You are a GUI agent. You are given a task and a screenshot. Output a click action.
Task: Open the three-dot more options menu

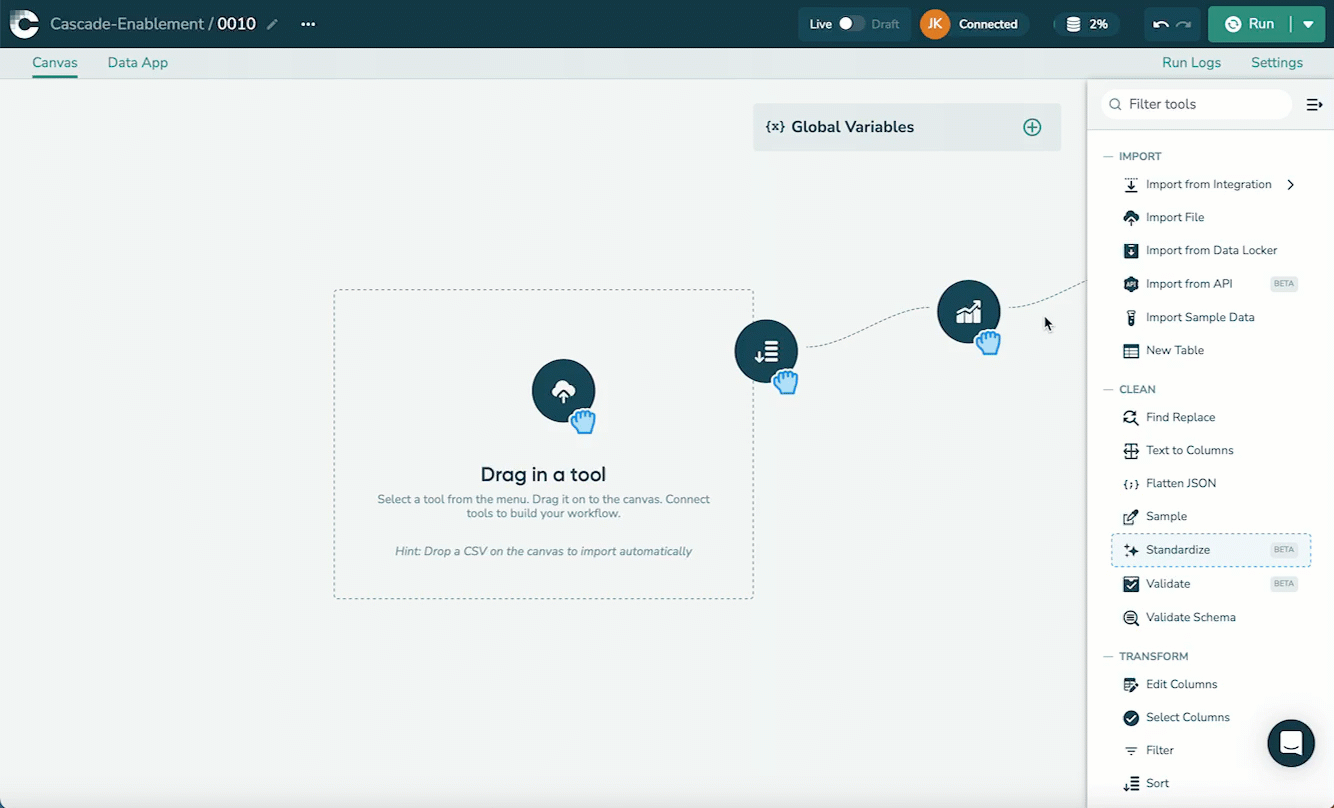[308, 24]
